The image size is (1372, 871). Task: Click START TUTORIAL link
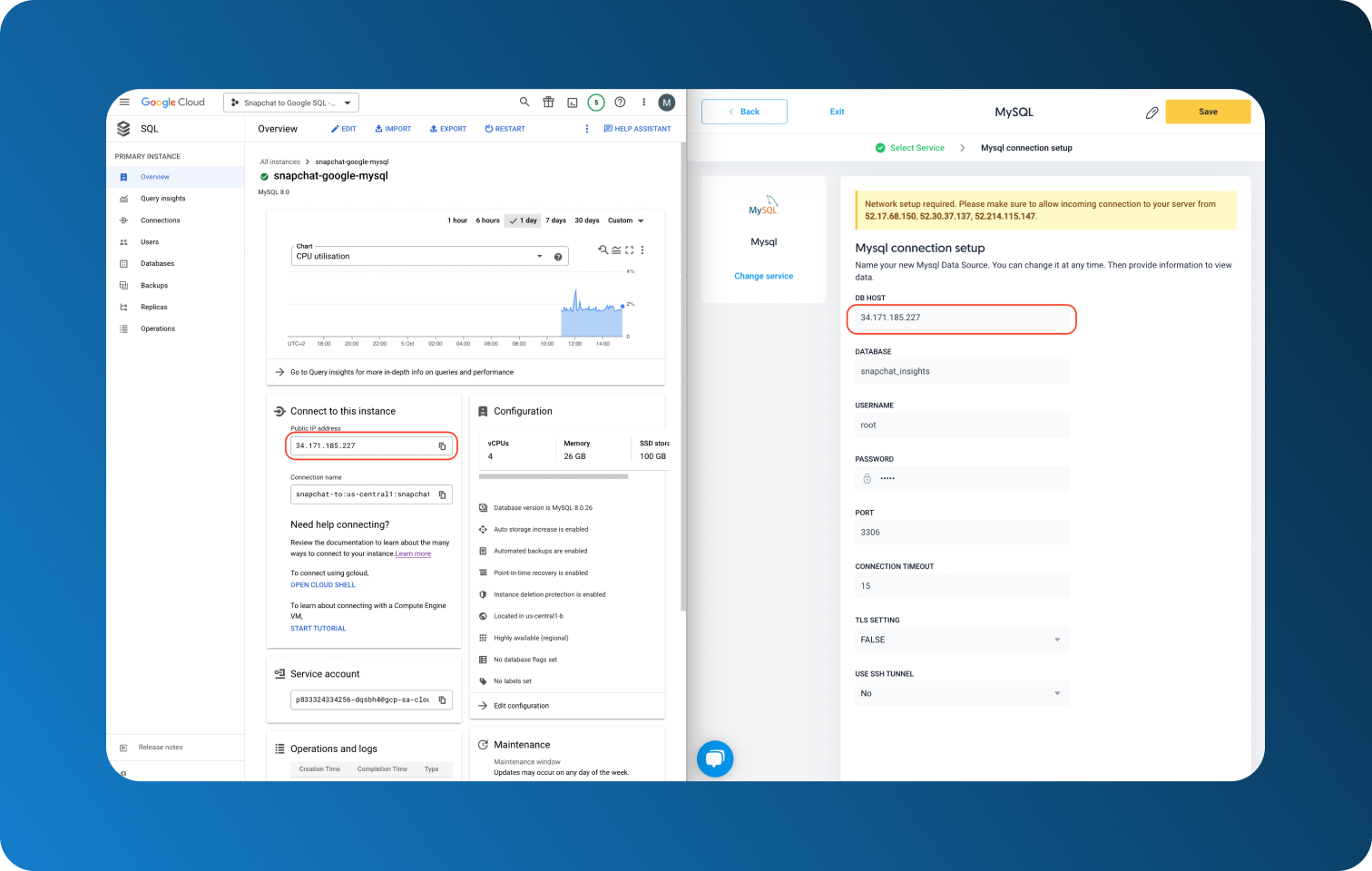(318, 629)
